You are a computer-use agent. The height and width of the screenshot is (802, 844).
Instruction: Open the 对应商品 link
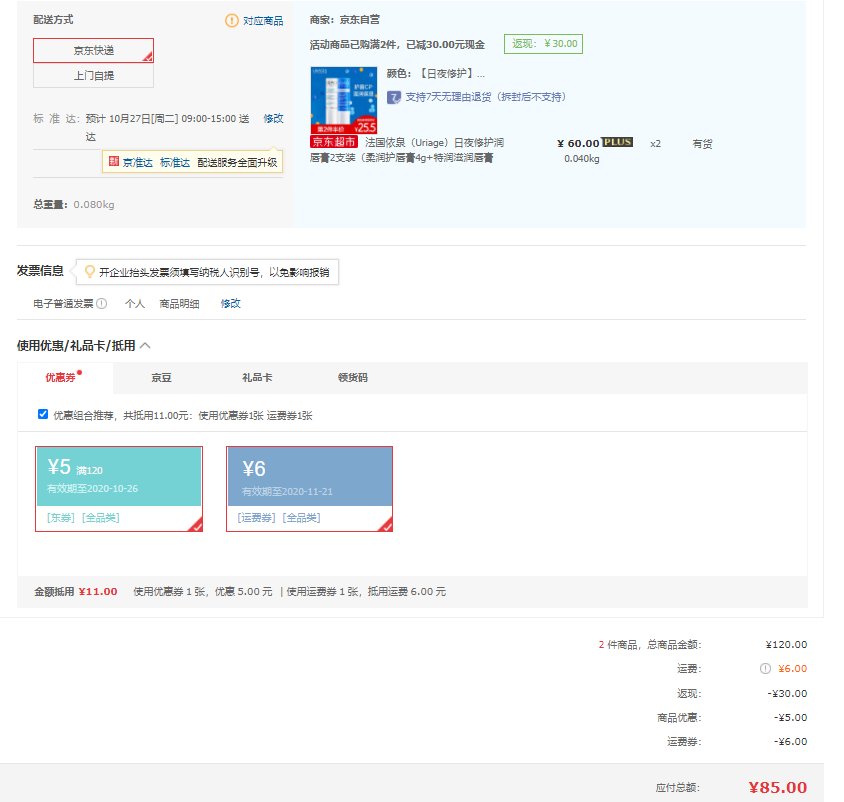(263, 20)
